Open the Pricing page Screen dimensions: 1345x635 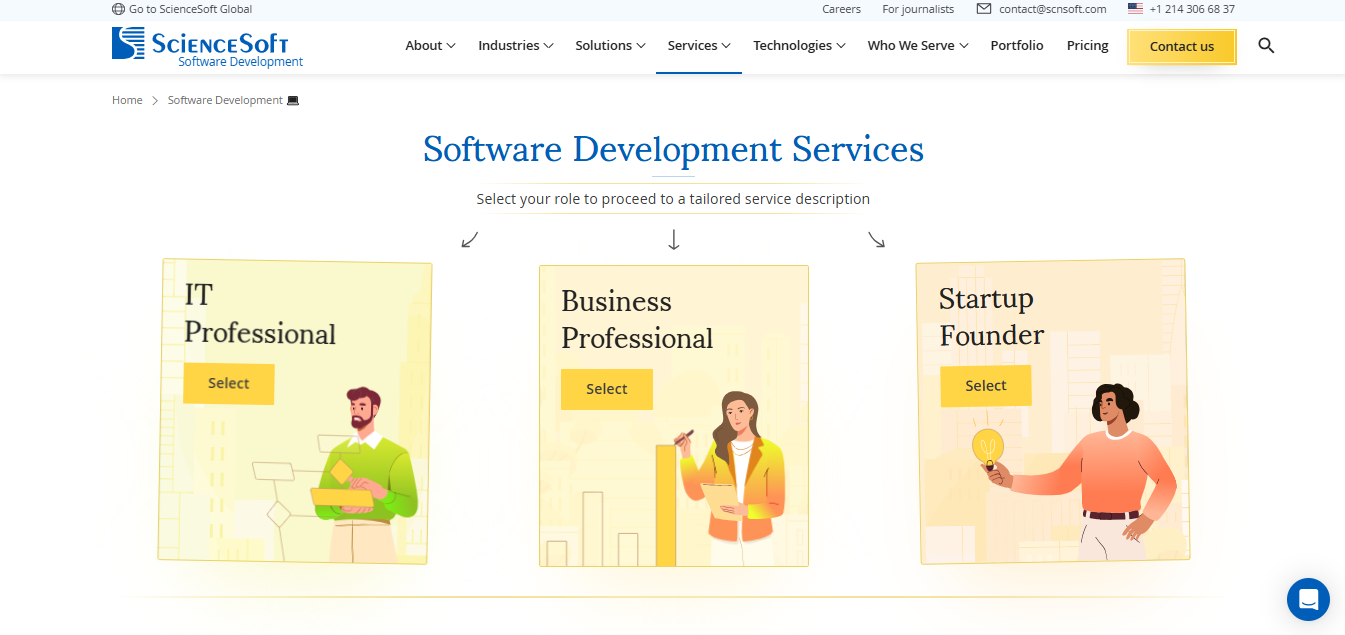click(x=1087, y=45)
